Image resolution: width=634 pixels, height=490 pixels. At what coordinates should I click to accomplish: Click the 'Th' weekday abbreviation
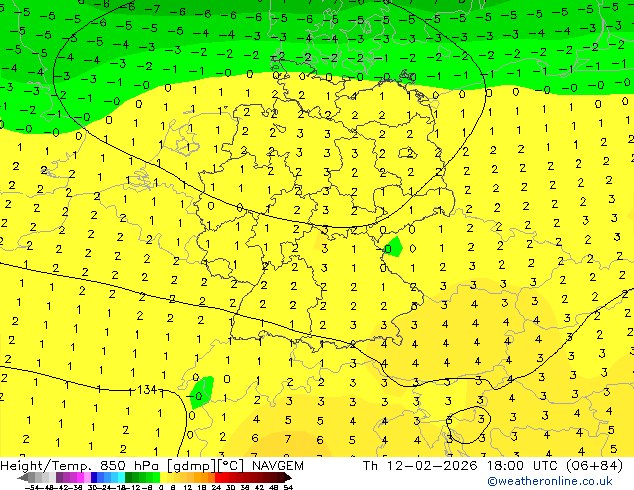pos(370,466)
